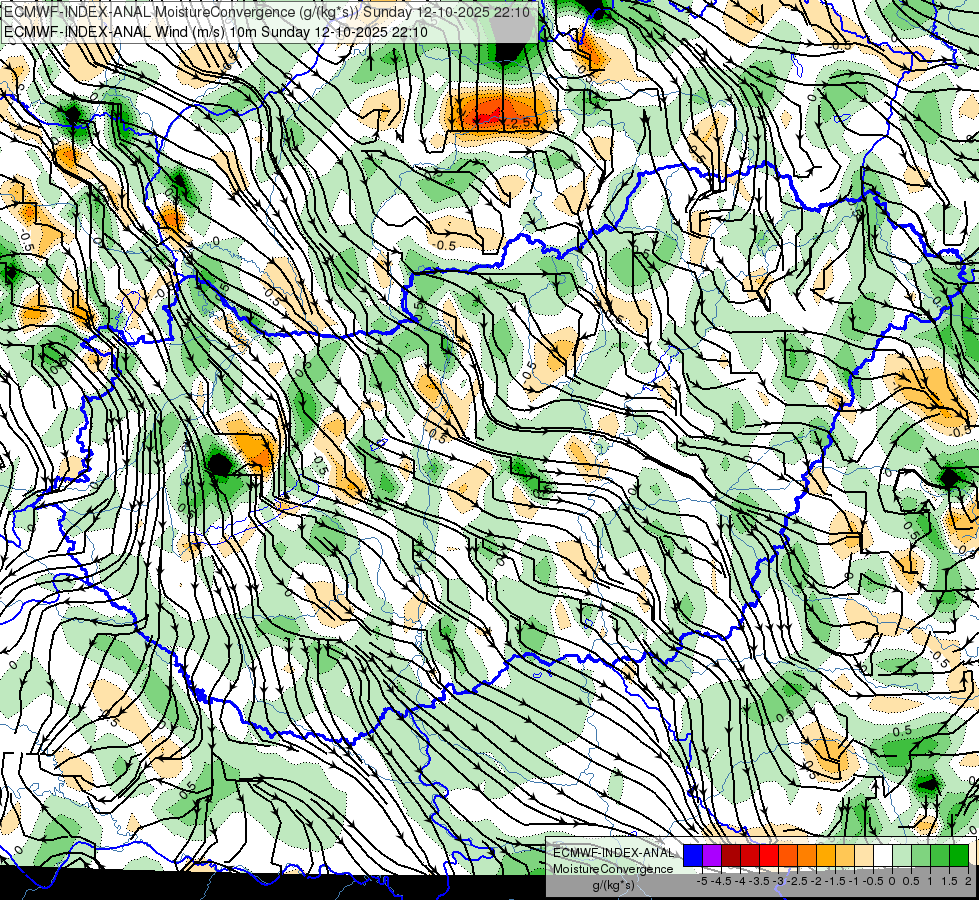Select pale peach swatch between -1 and -0.5
Image resolution: width=979 pixels, height=900 pixels.
tap(864, 856)
